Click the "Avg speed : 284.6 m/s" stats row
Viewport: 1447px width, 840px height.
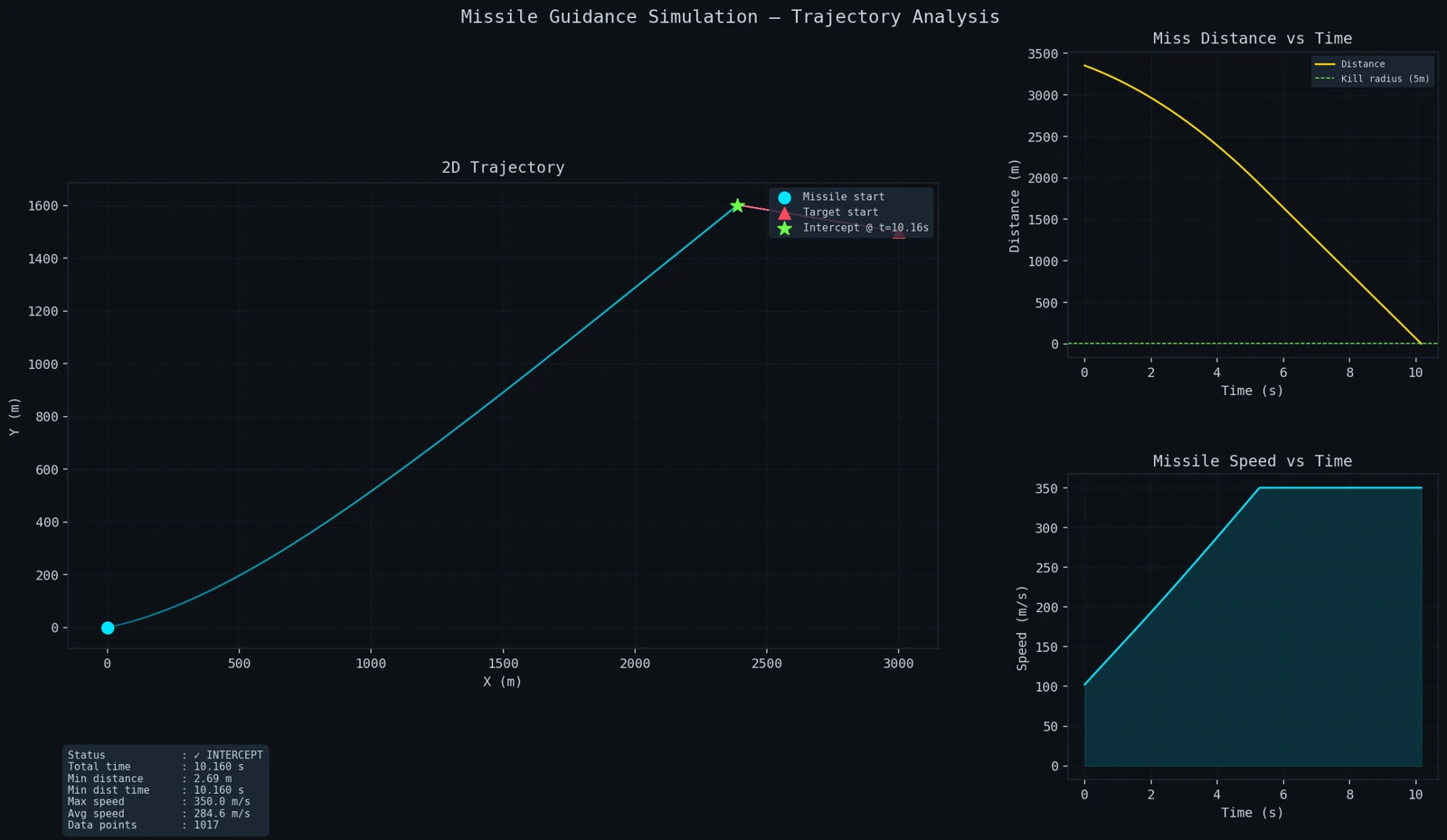159,814
